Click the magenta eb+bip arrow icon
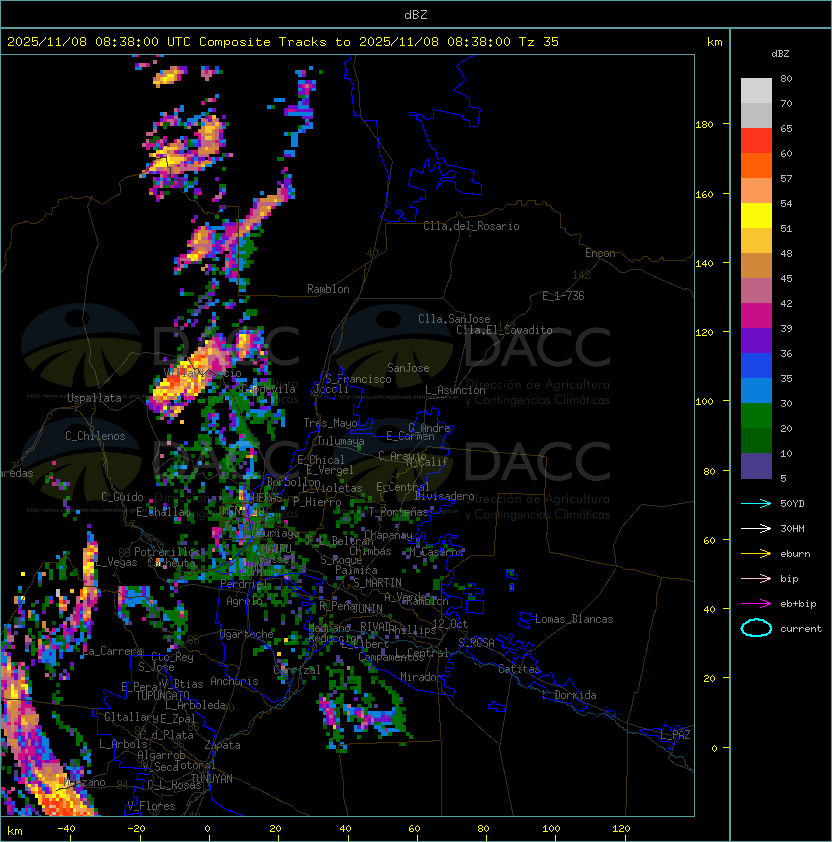The width and height of the screenshot is (832, 842). point(756,604)
